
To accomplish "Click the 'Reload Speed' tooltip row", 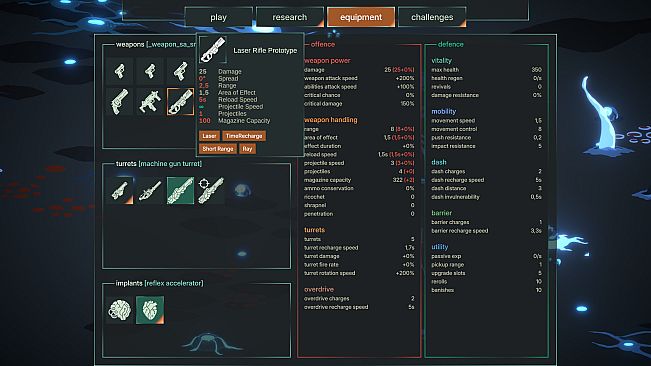I will click(x=228, y=100).
